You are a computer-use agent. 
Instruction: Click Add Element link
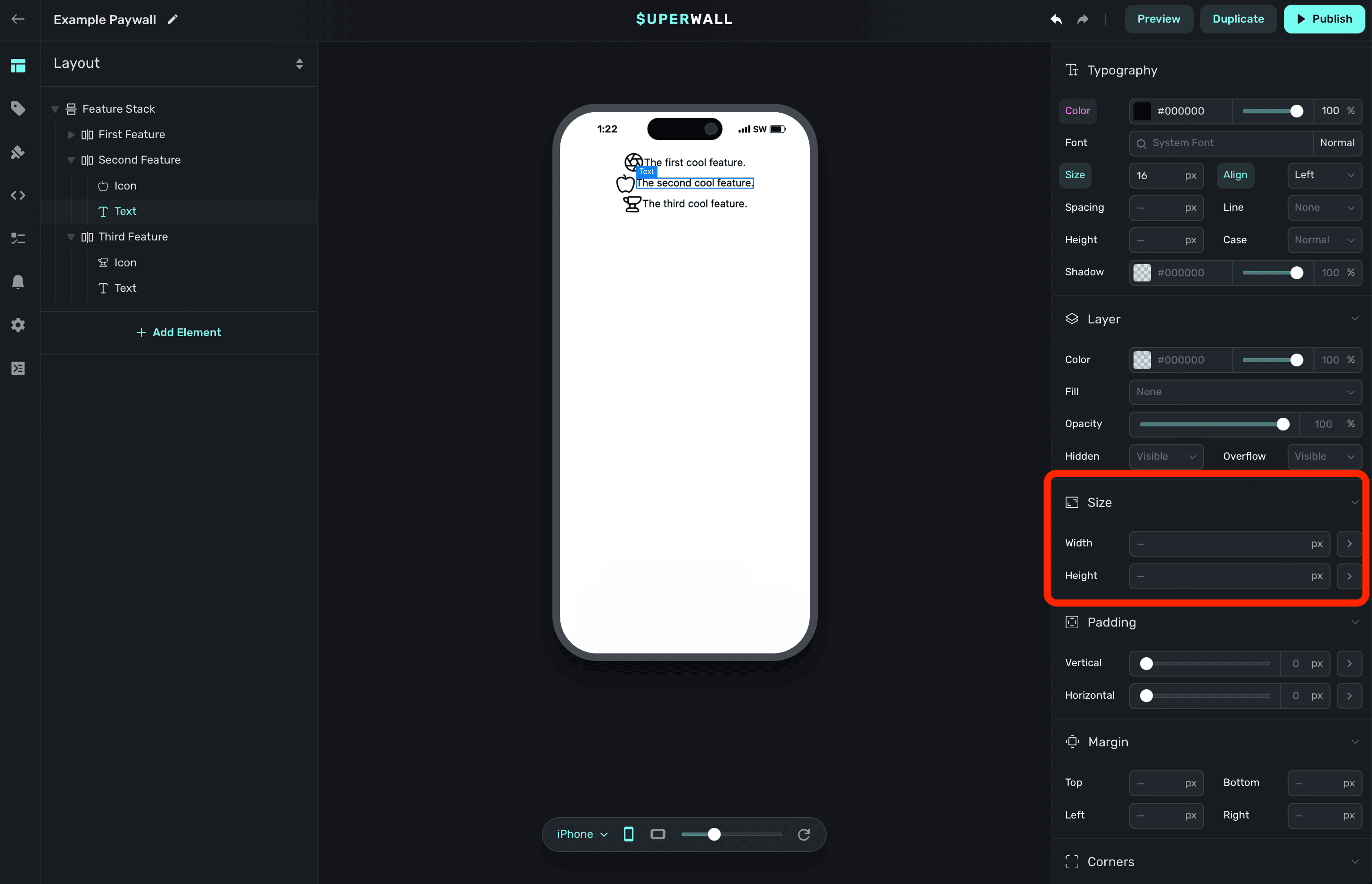(x=179, y=332)
